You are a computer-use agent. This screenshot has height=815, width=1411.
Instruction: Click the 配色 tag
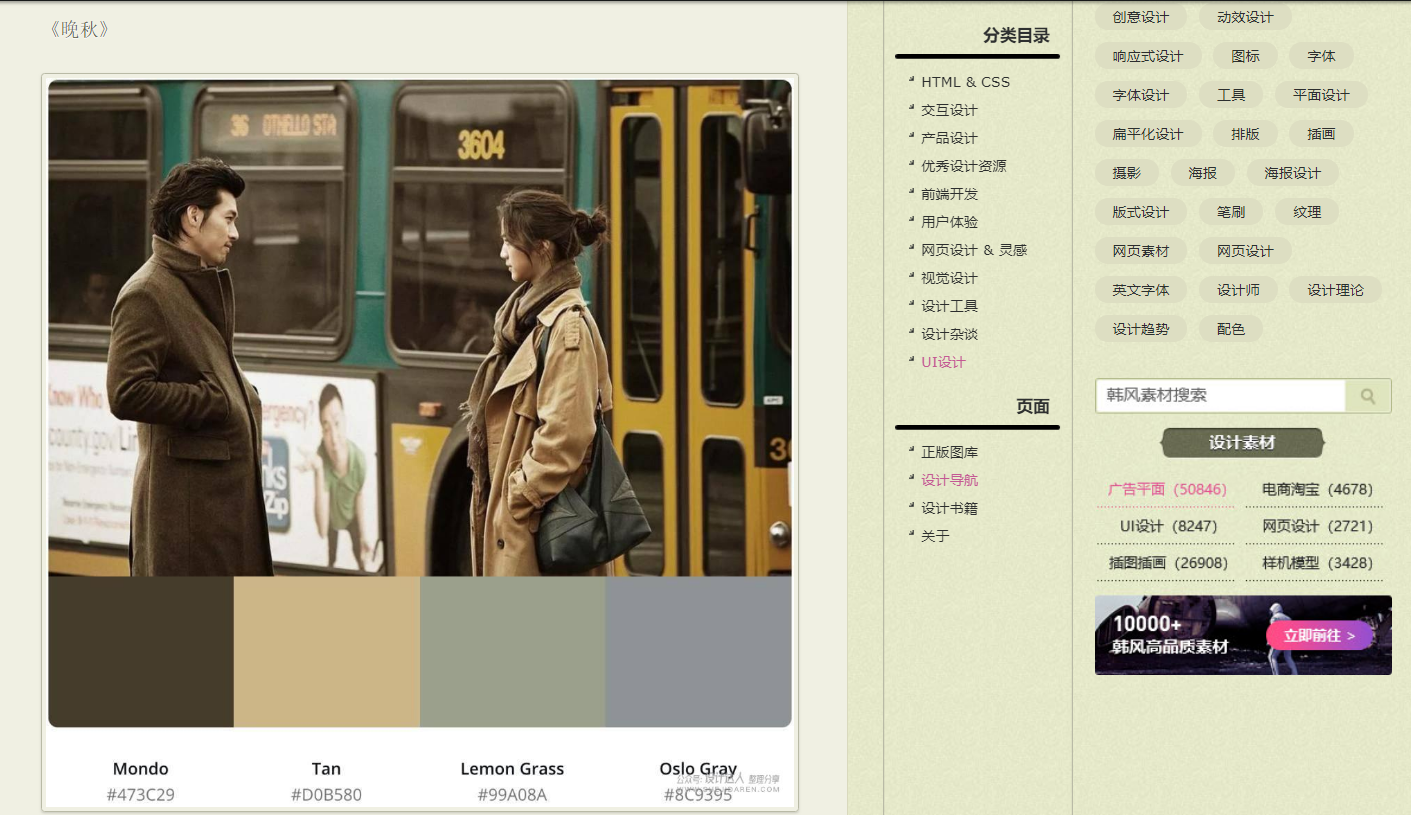1231,329
